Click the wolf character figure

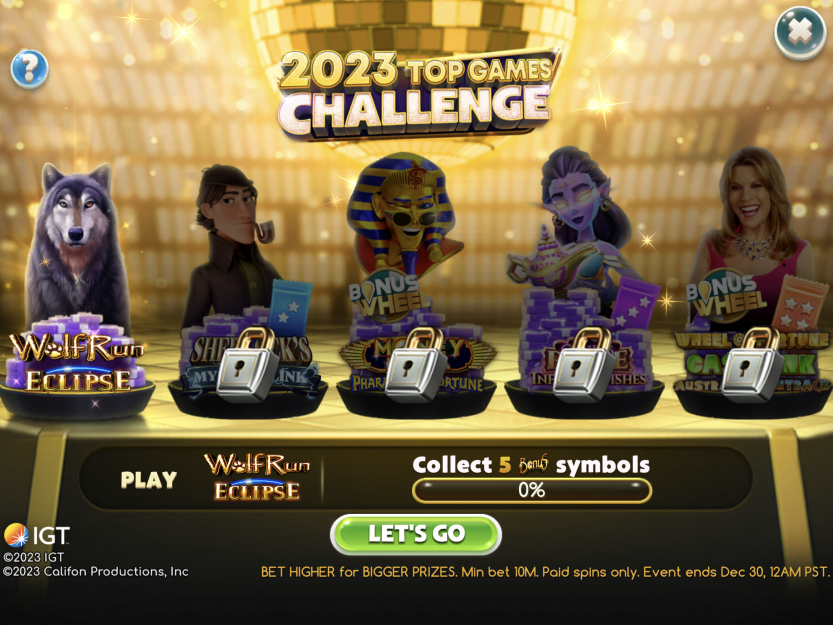tap(78, 244)
